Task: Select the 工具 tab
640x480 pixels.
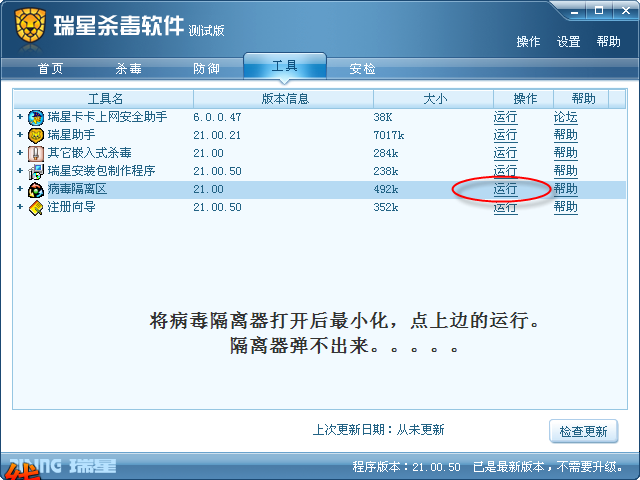Action: tap(285, 66)
